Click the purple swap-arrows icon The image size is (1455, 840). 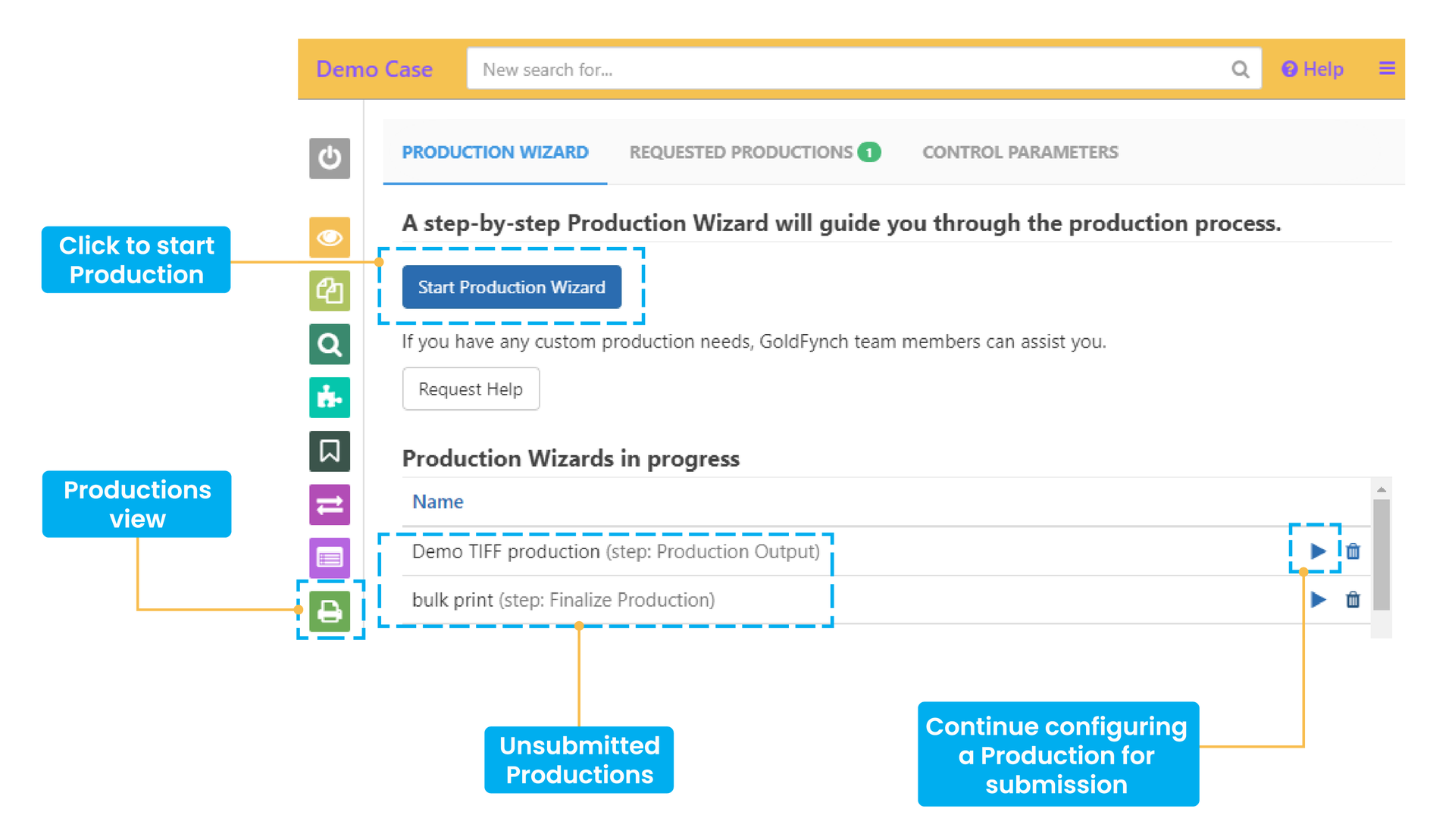click(x=330, y=504)
